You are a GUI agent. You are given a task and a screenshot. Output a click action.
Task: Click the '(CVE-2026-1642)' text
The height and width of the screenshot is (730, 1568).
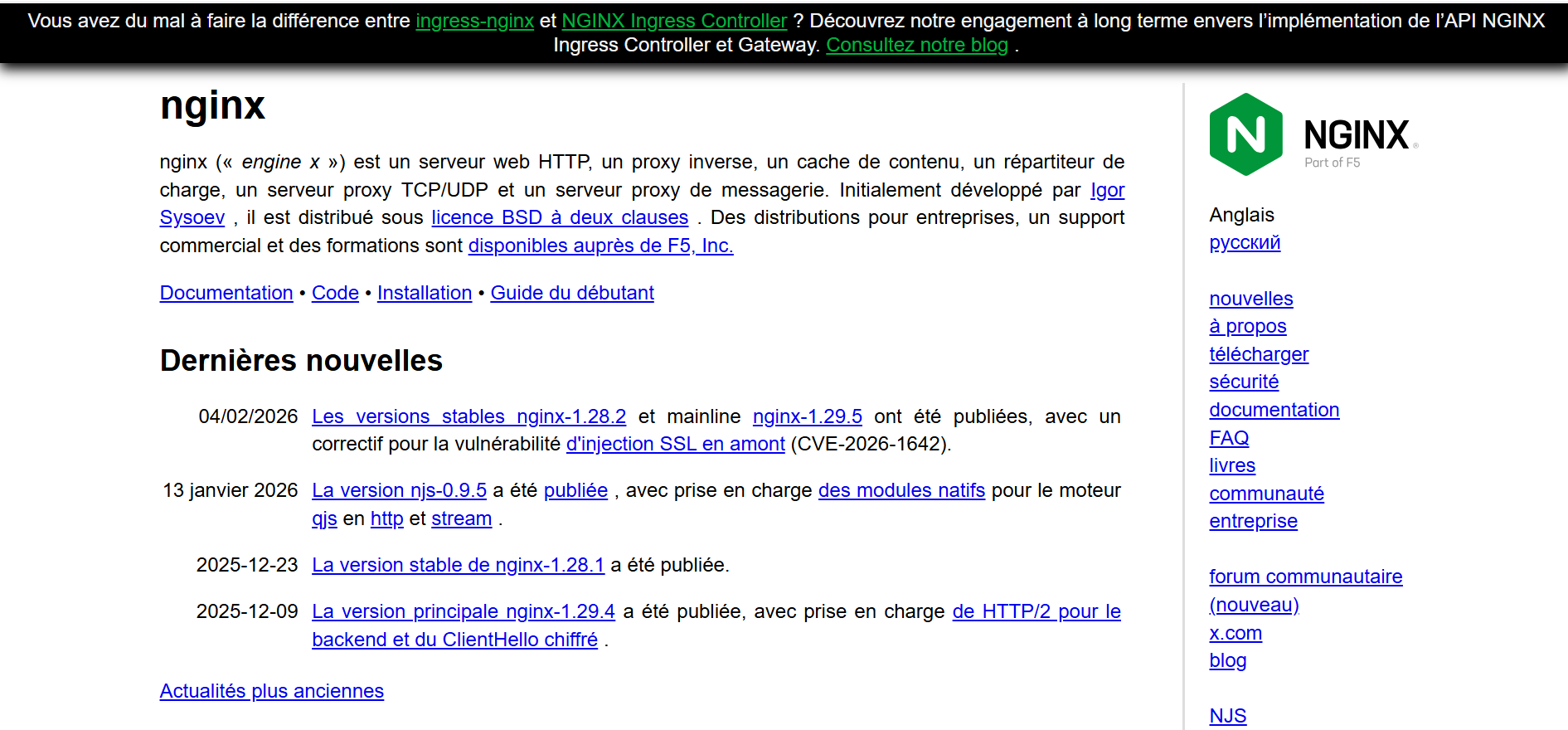coord(871,444)
